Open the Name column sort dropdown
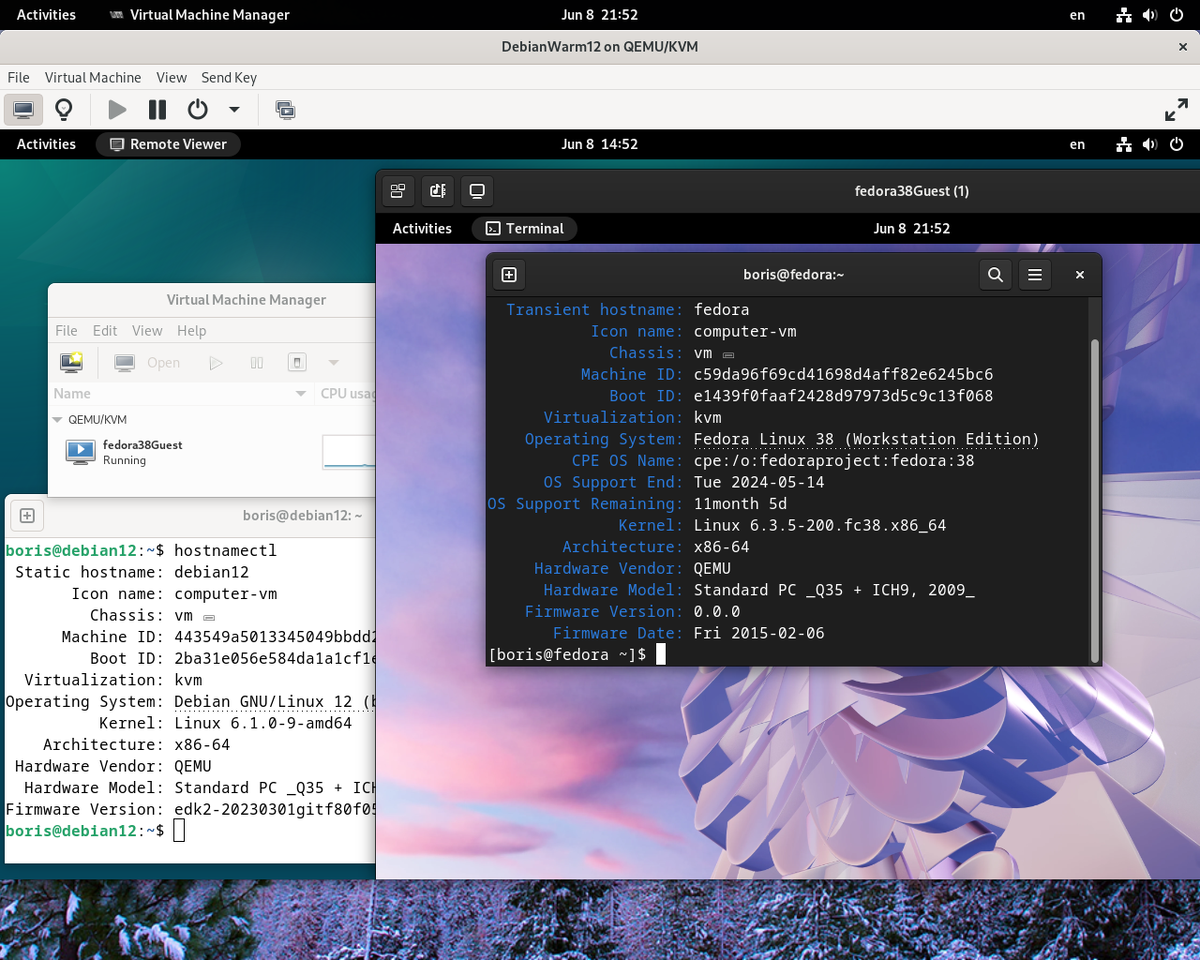Screen dimensions: 1200x960 (302, 393)
